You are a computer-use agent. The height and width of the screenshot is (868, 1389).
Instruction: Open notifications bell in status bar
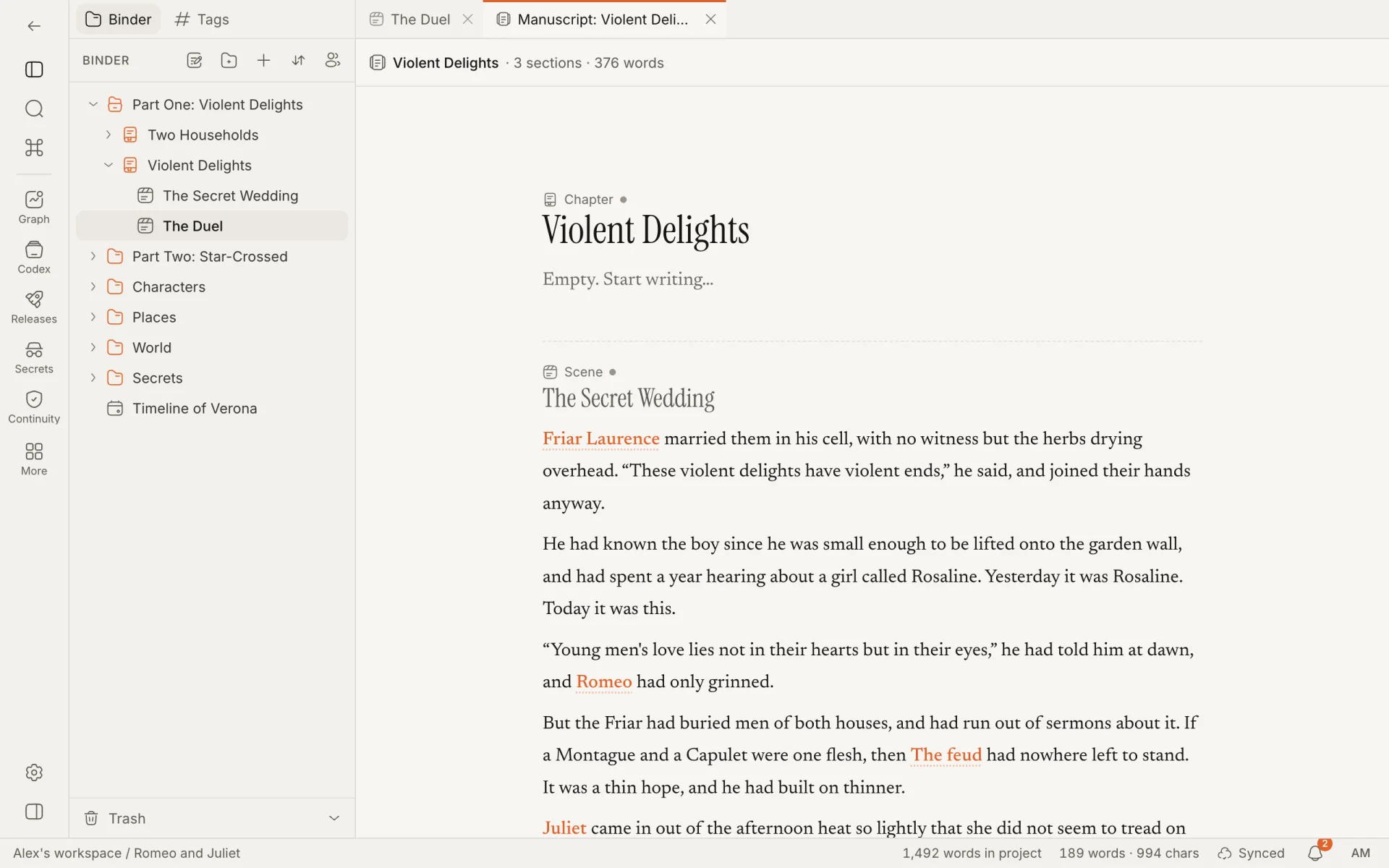coord(1315,854)
